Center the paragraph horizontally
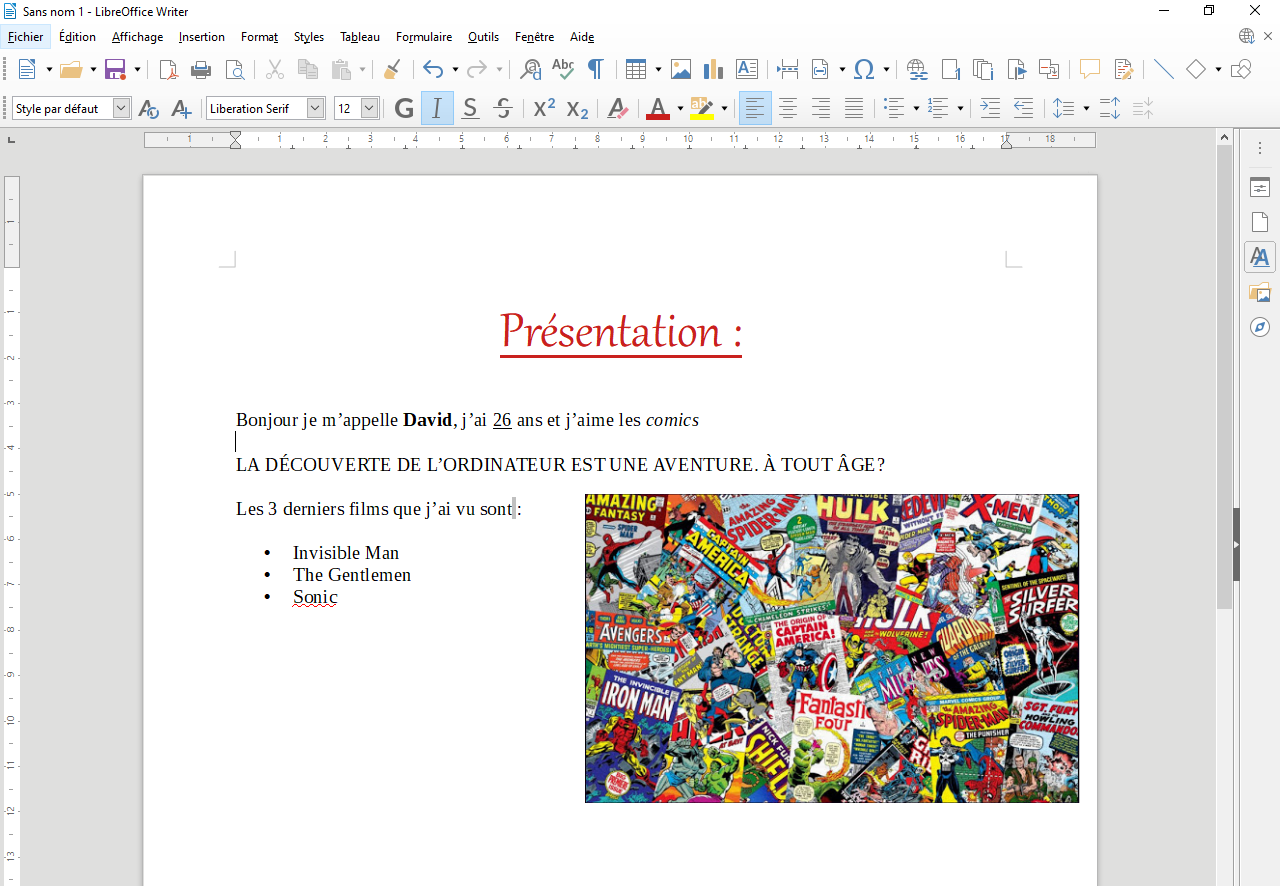1280x886 pixels. [788, 108]
